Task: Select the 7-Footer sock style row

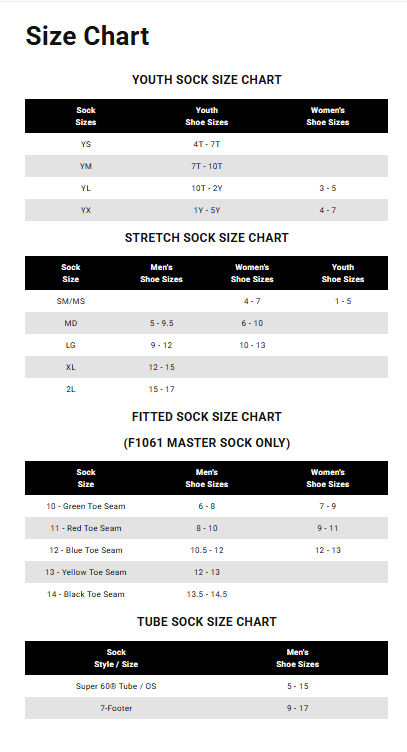Action: [x=207, y=708]
